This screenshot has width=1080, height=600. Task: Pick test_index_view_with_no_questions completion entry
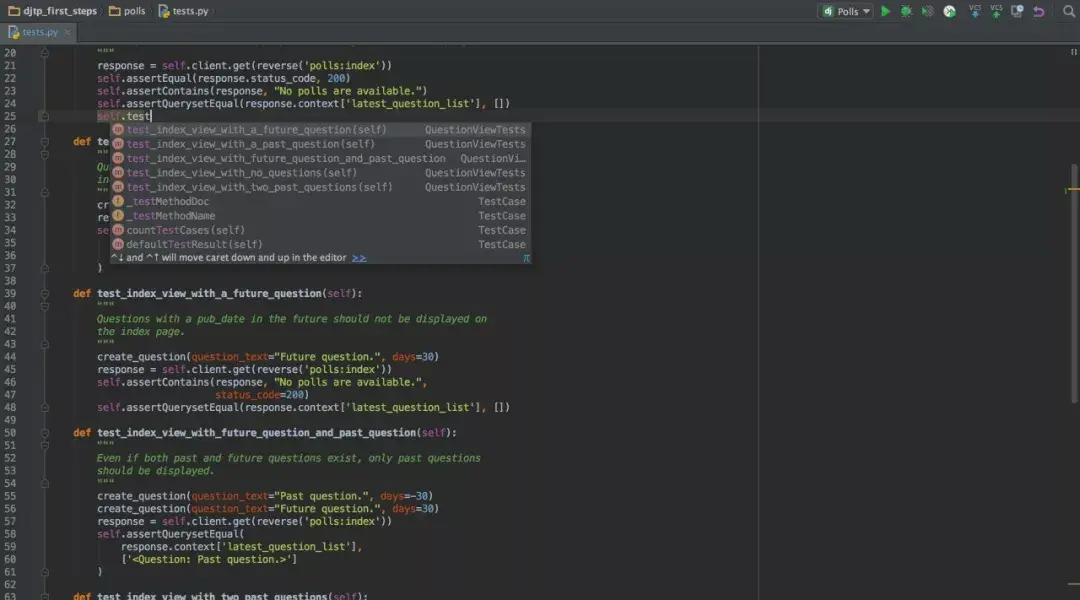[x=321, y=173]
